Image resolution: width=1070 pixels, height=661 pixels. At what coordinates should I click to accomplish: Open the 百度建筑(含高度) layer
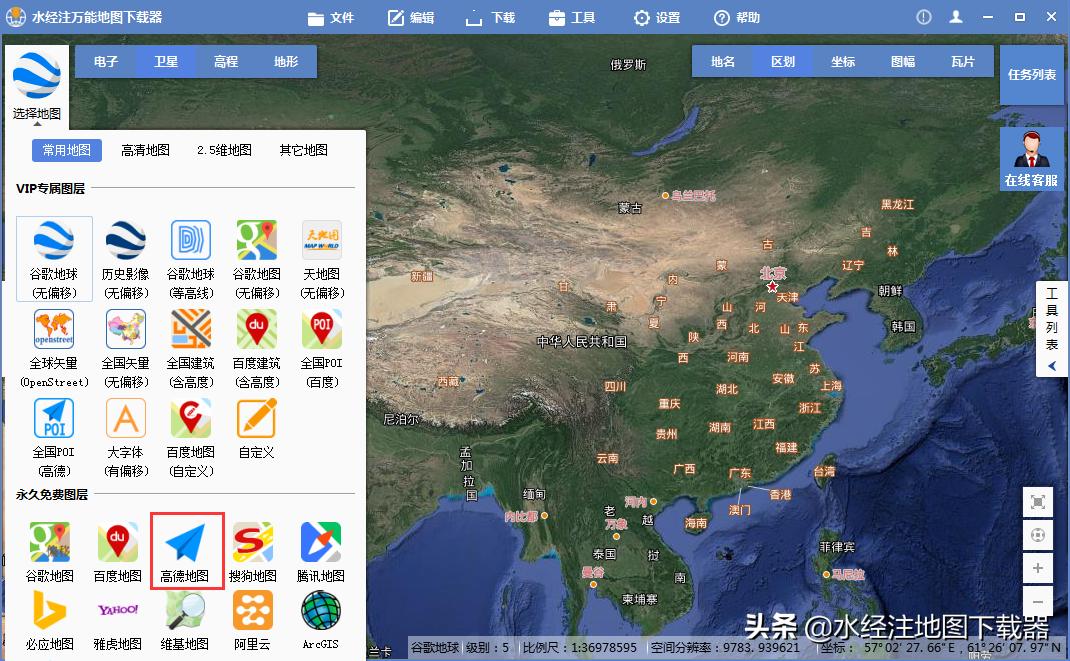coord(256,332)
